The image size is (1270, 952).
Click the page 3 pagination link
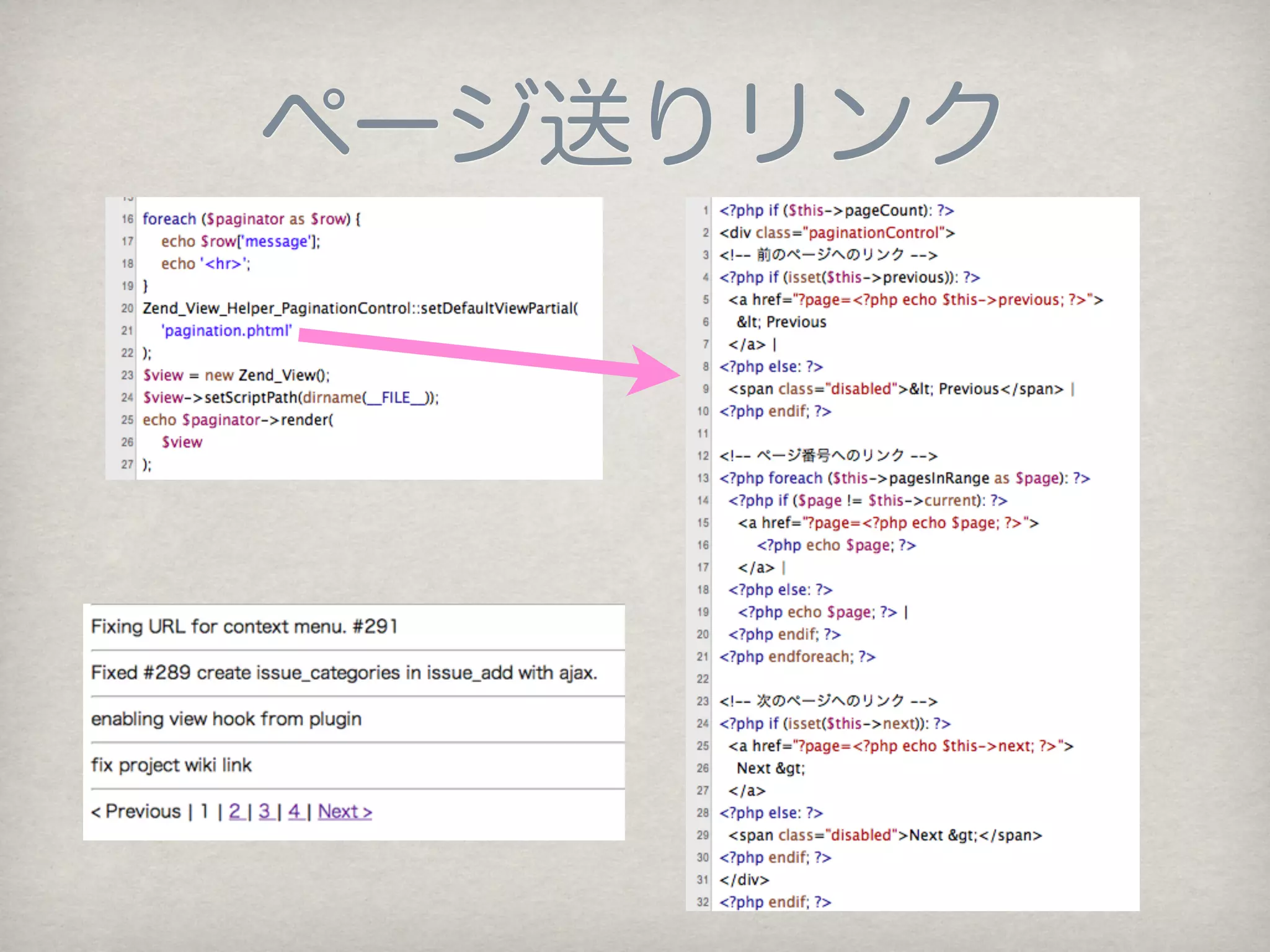click(x=265, y=811)
